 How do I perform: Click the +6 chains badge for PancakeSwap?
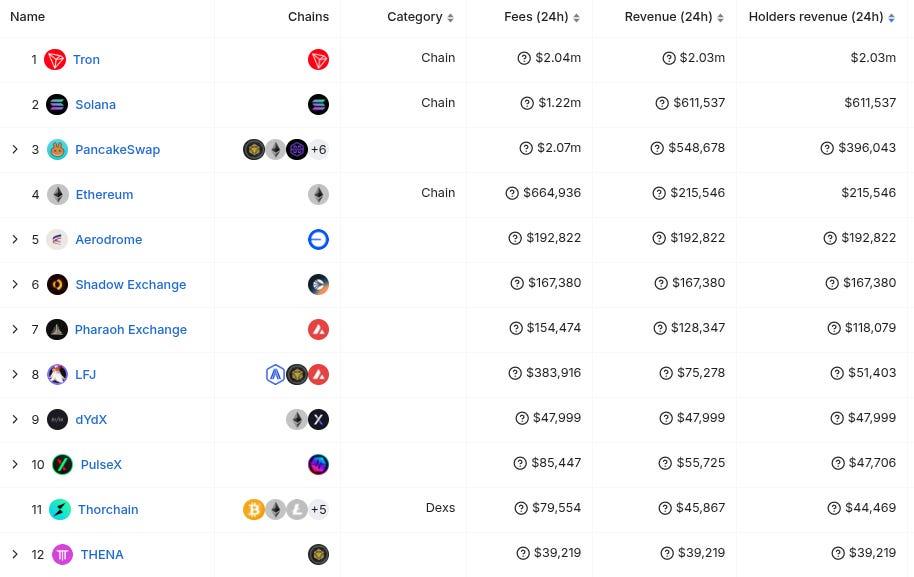click(x=318, y=150)
